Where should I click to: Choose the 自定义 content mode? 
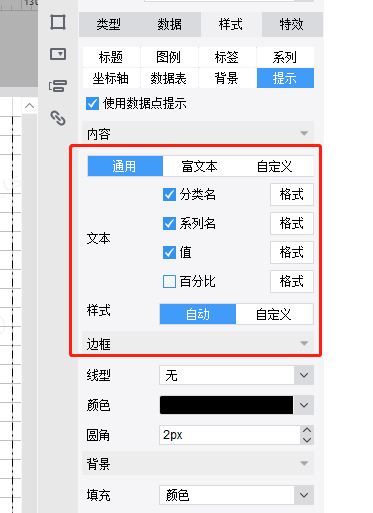(275, 166)
